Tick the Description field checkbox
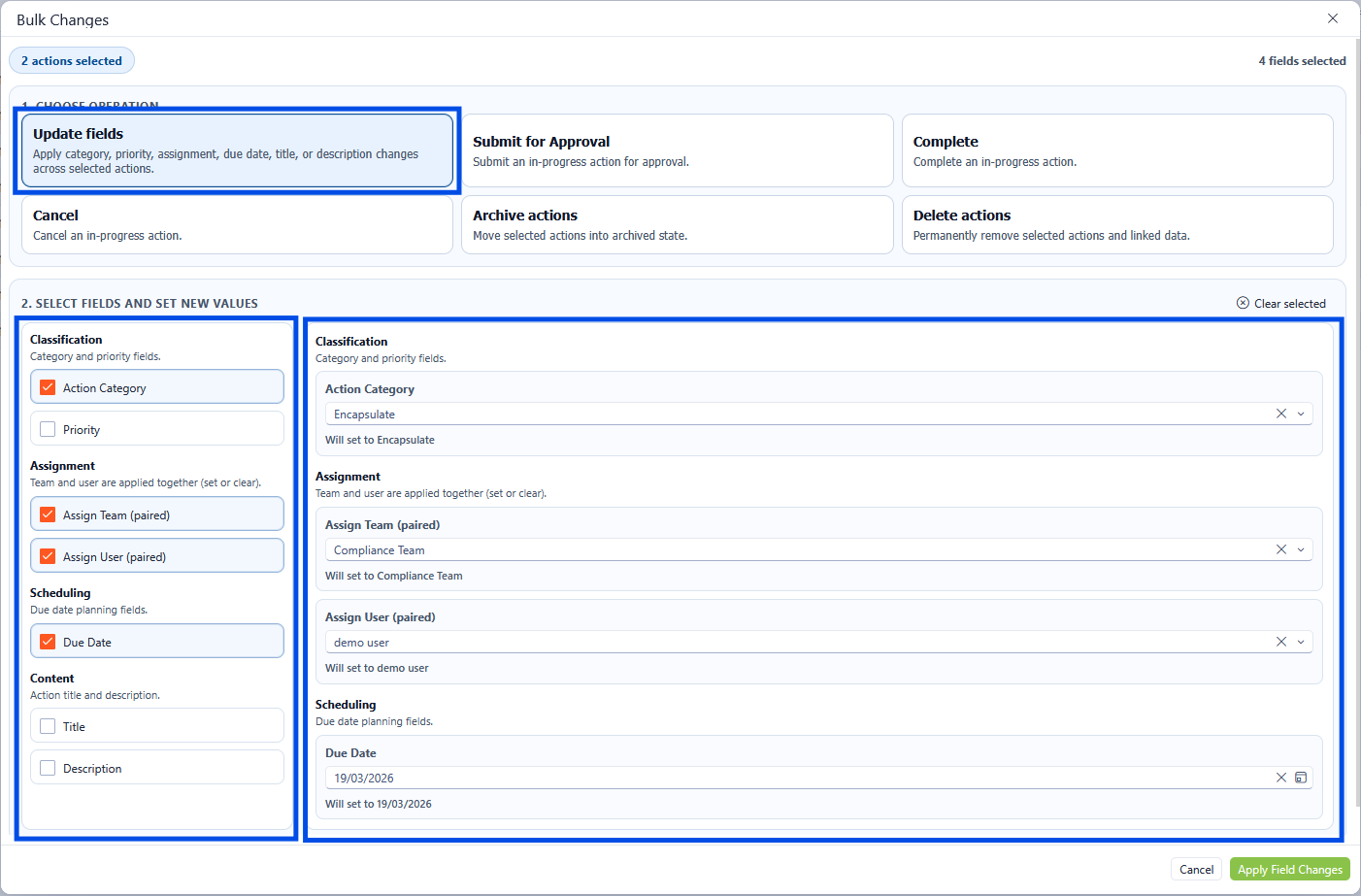Image resolution: width=1361 pixels, height=896 pixels. click(48, 768)
